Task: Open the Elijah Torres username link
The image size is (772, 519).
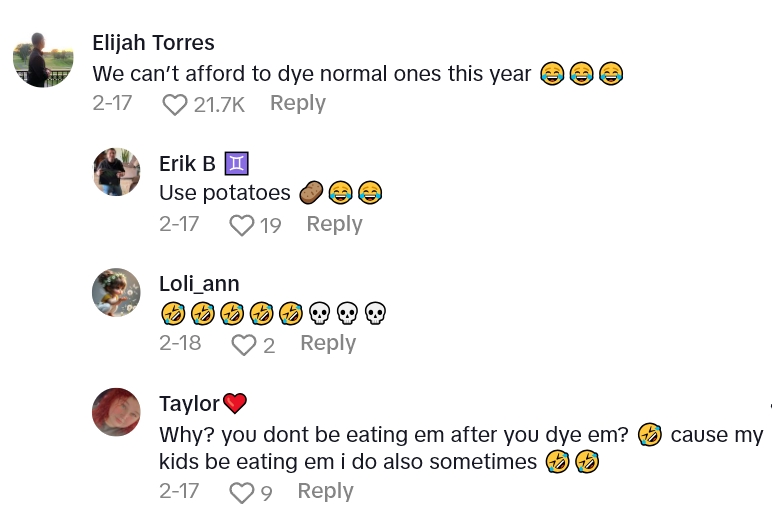Action: click(153, 43)
